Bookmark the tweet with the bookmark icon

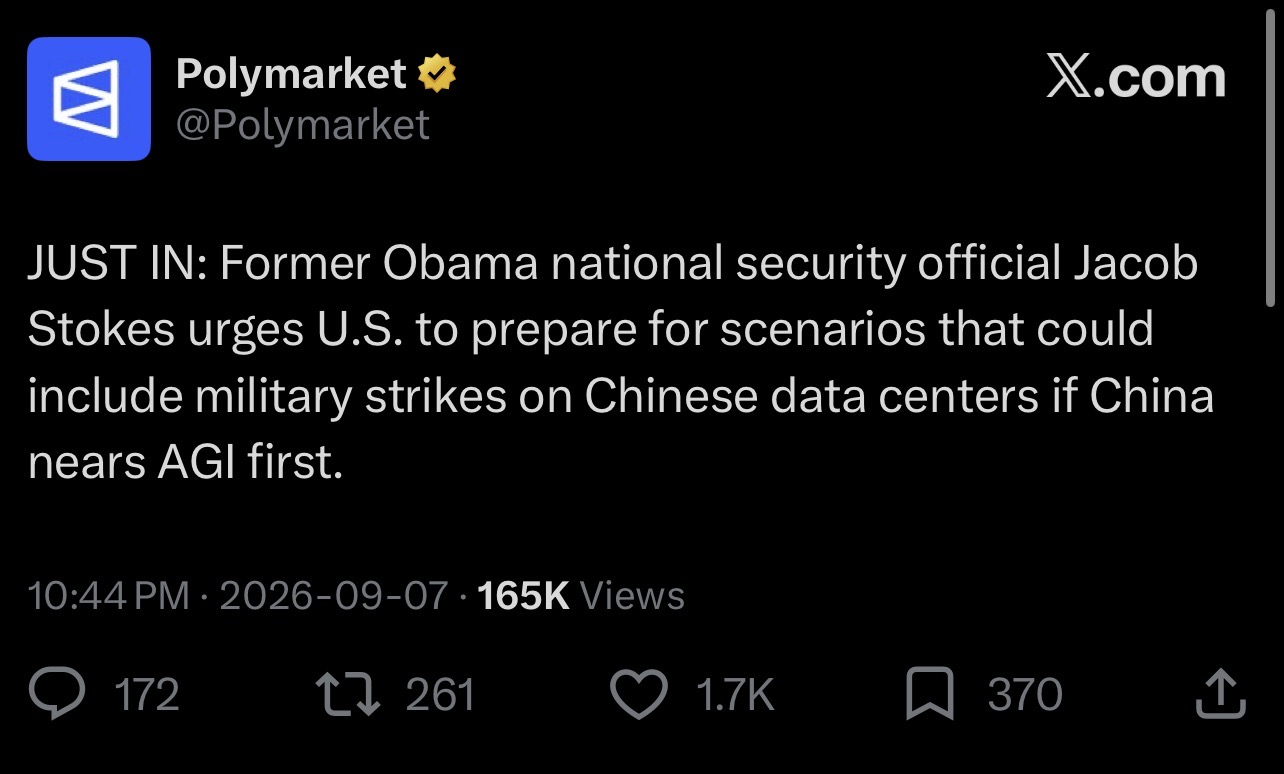coord(929,695)
